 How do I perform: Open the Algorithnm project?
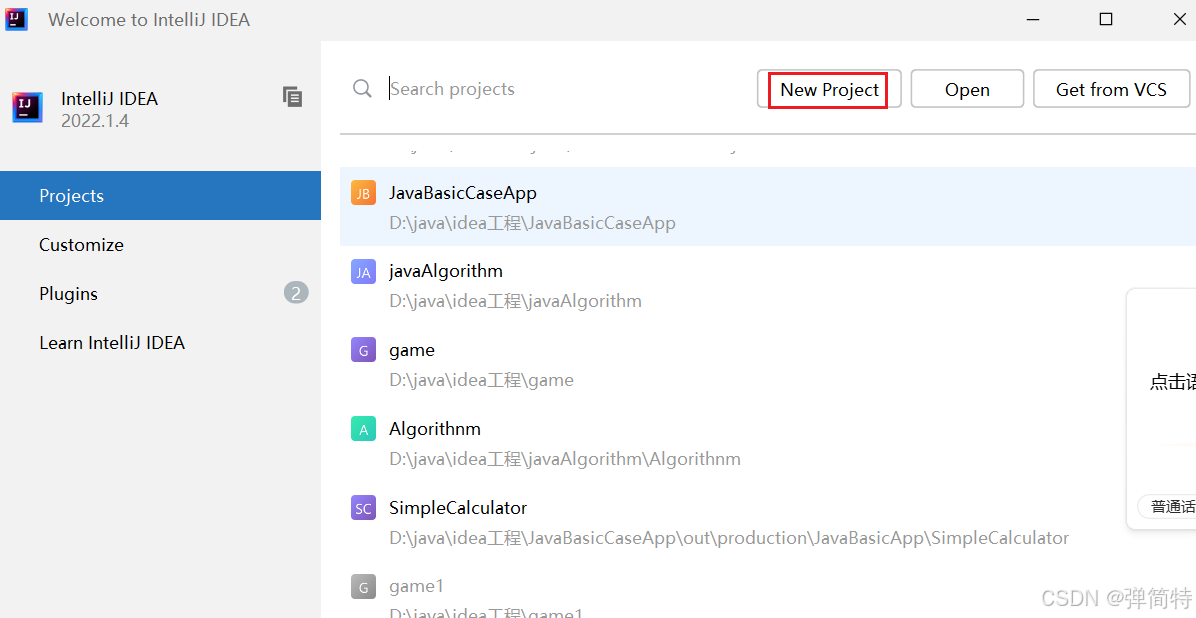tap(768, 443)
